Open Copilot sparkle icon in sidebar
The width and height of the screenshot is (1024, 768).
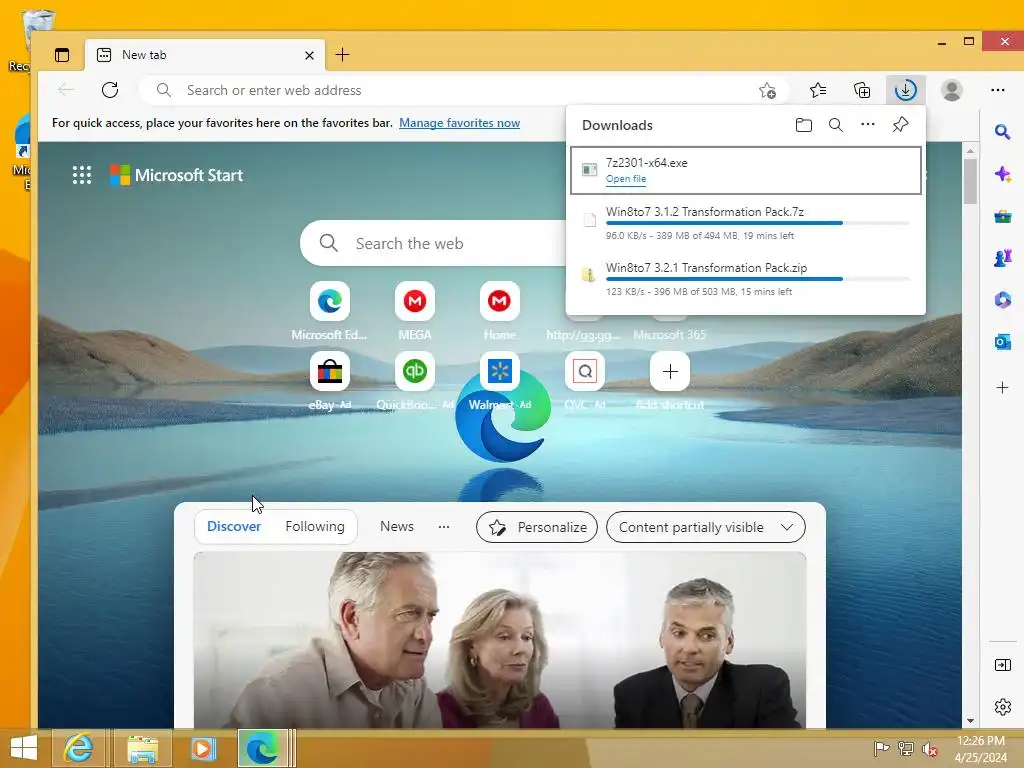(1002, 174)
